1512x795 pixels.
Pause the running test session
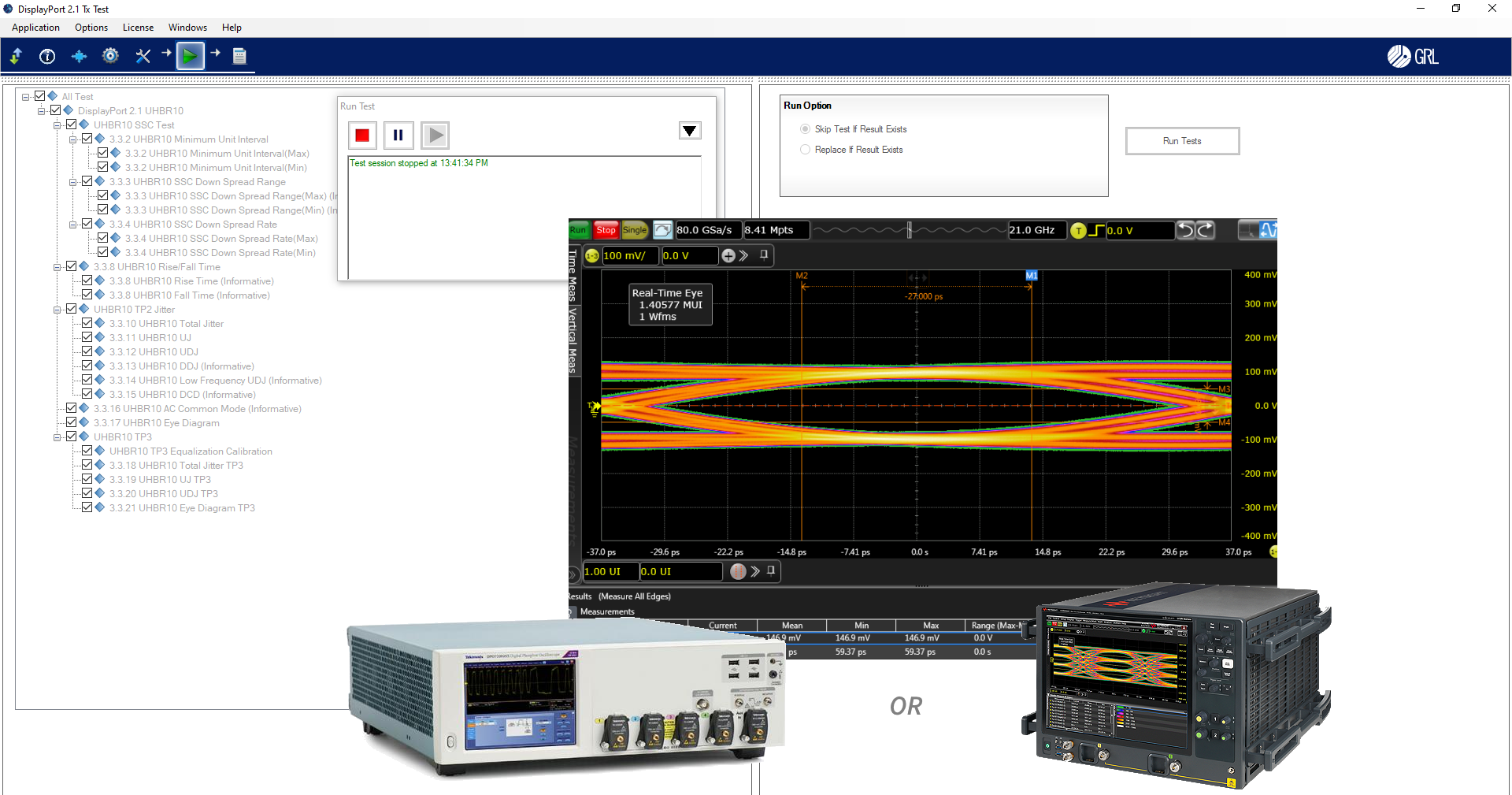pyautogui.click(x=398, y=135)
